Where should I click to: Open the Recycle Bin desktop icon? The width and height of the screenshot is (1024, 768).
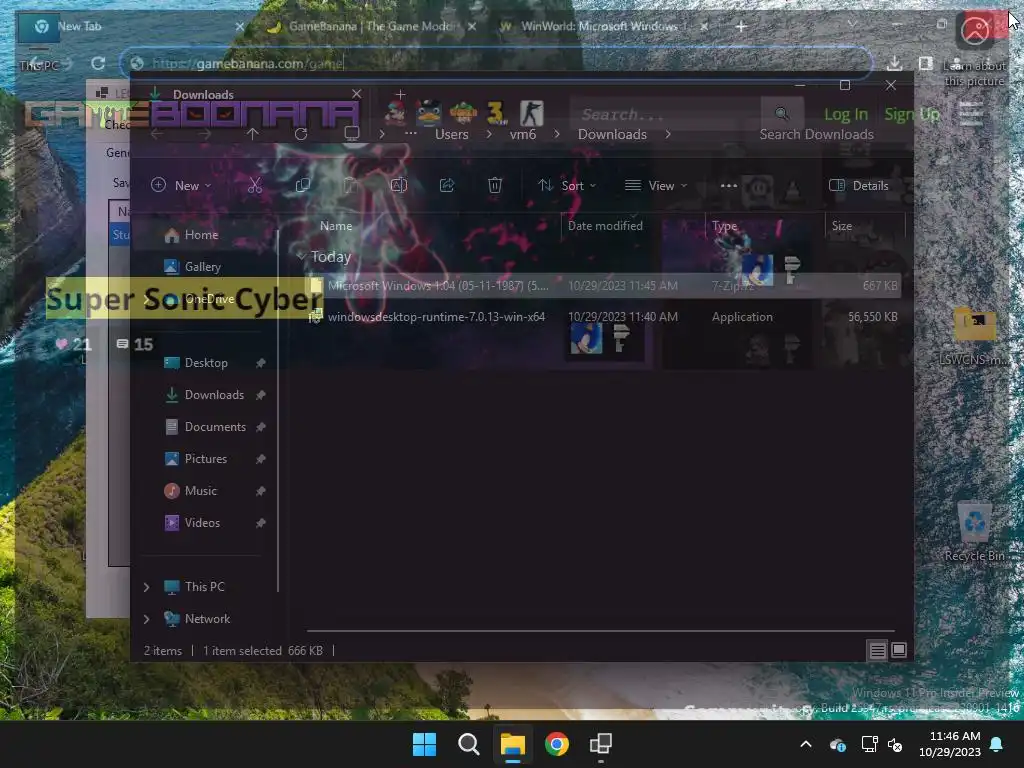pos(974,532)
